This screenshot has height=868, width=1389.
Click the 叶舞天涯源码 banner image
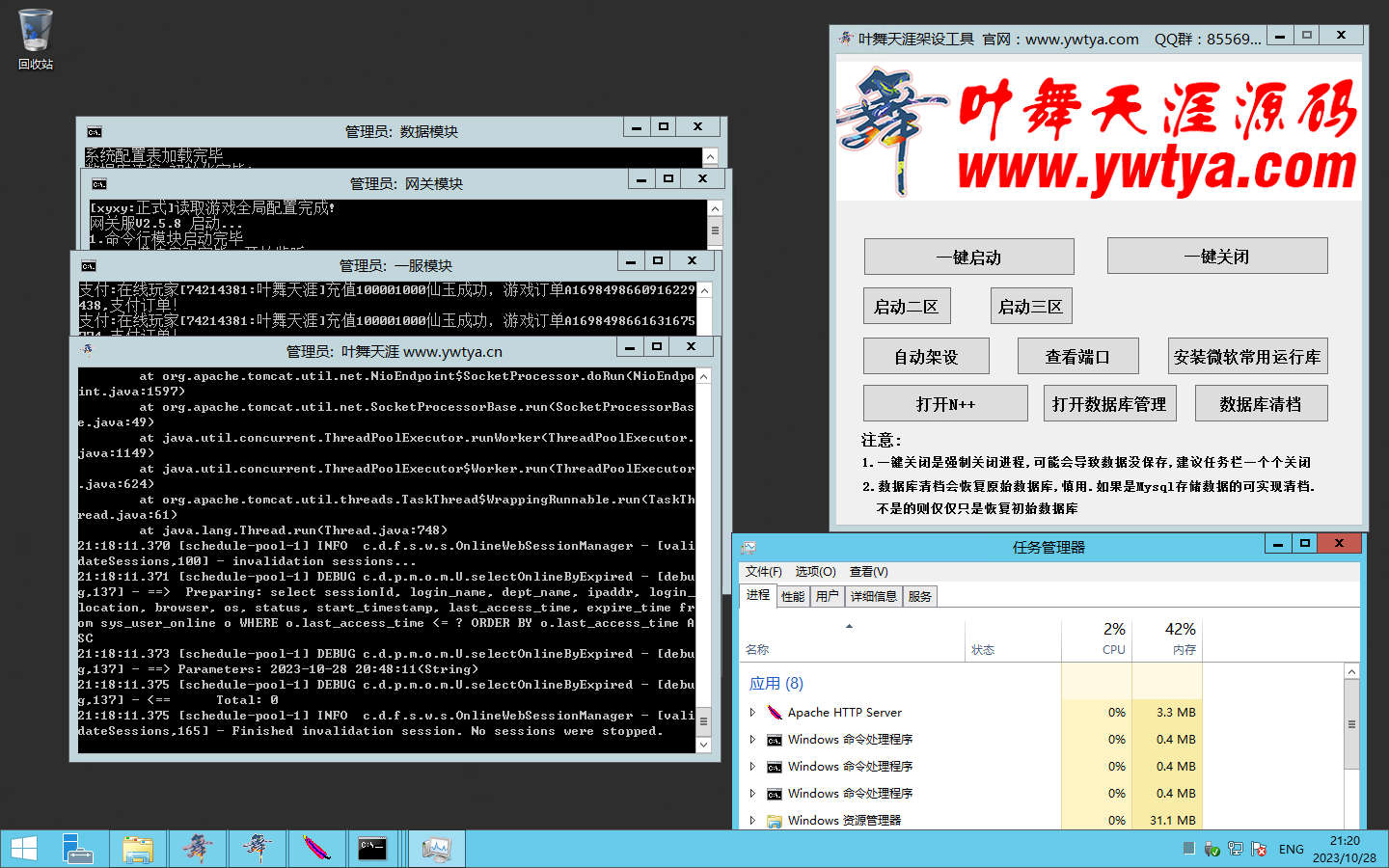click(1099, 131)
